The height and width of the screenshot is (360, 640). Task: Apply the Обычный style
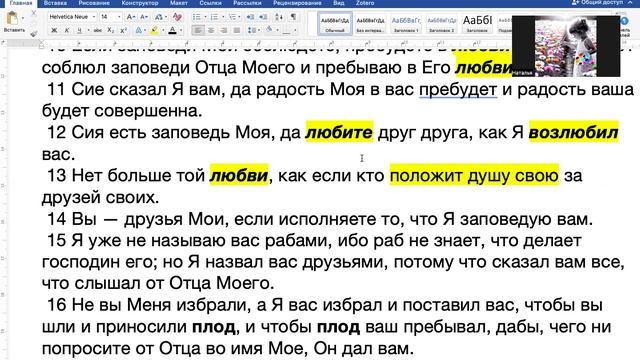(335, 24)
